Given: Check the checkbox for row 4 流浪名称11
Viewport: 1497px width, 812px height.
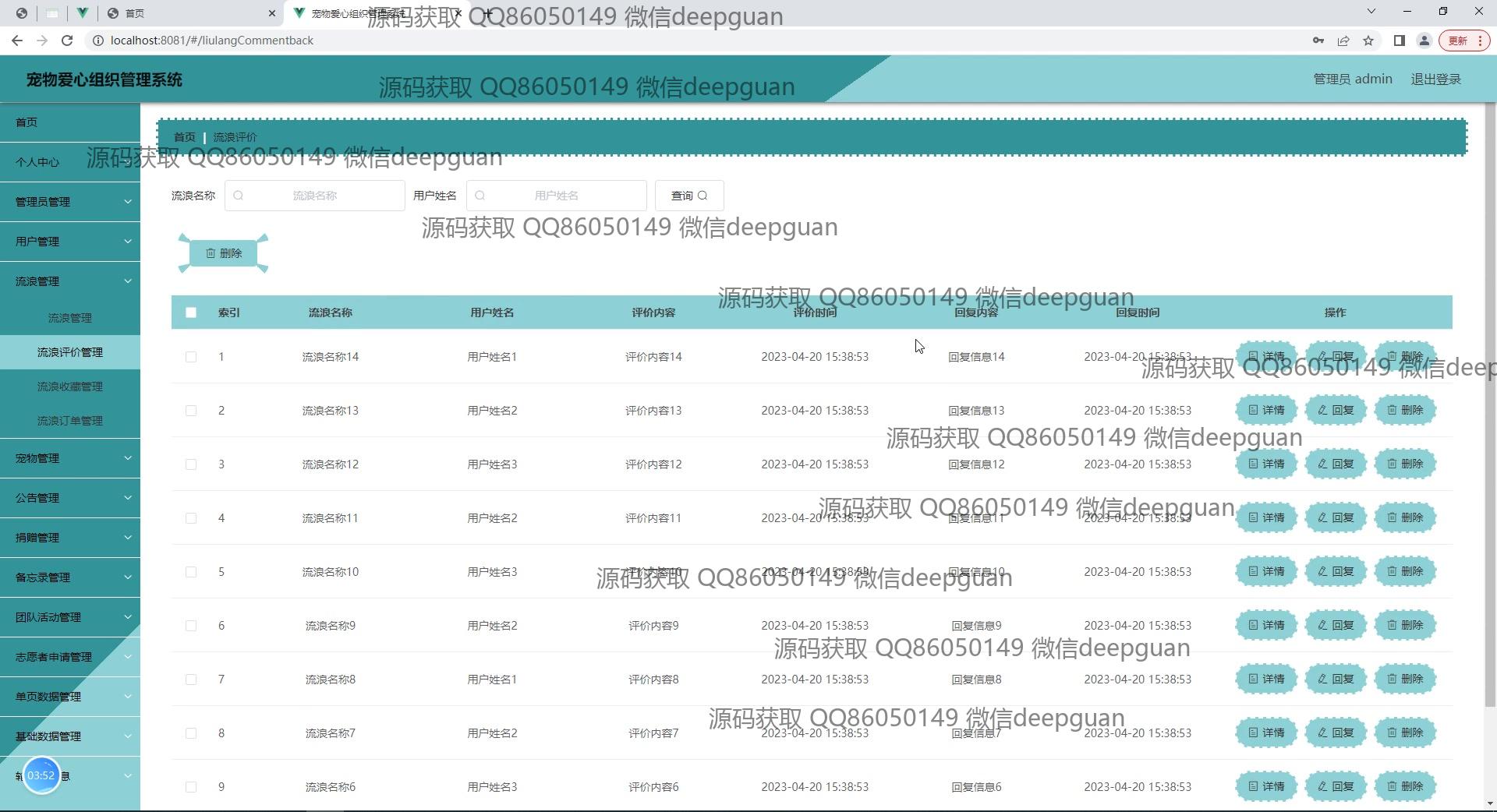Looking at the screenshot, I should coord(191,518).
